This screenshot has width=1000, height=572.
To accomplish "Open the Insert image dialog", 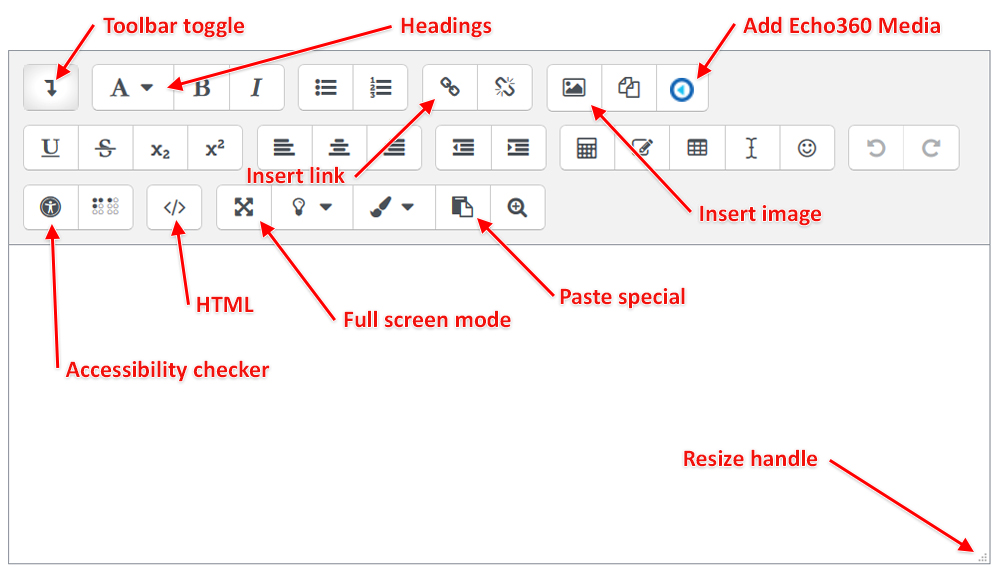I will (574, 87).
